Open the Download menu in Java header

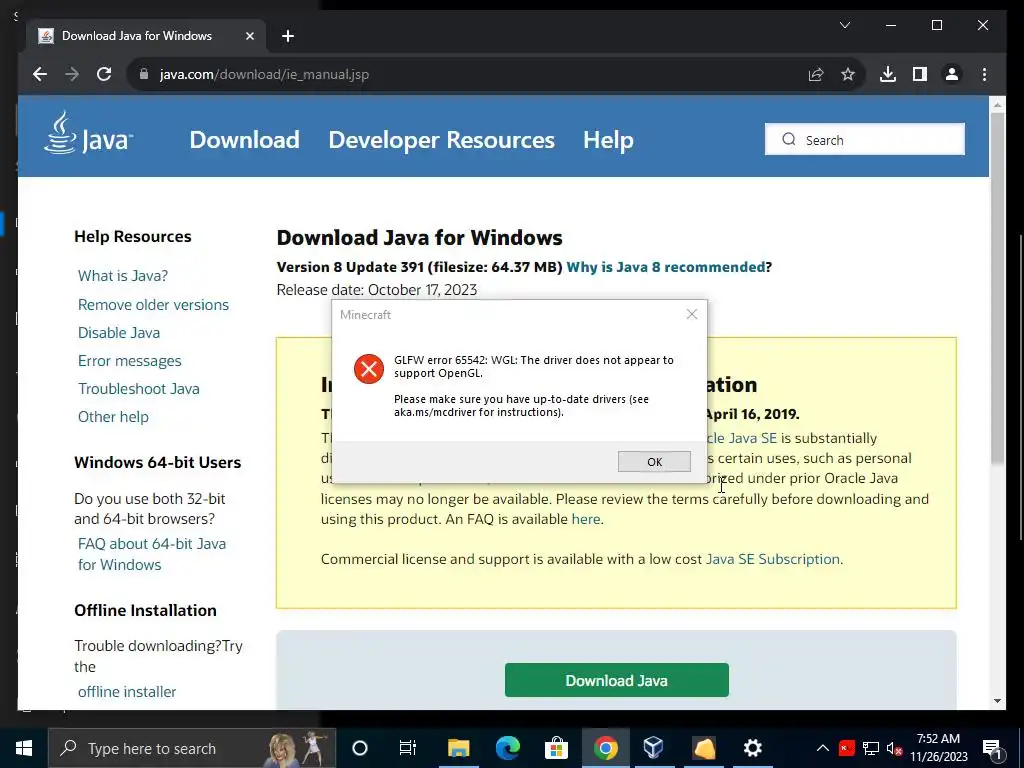point(244,140)
